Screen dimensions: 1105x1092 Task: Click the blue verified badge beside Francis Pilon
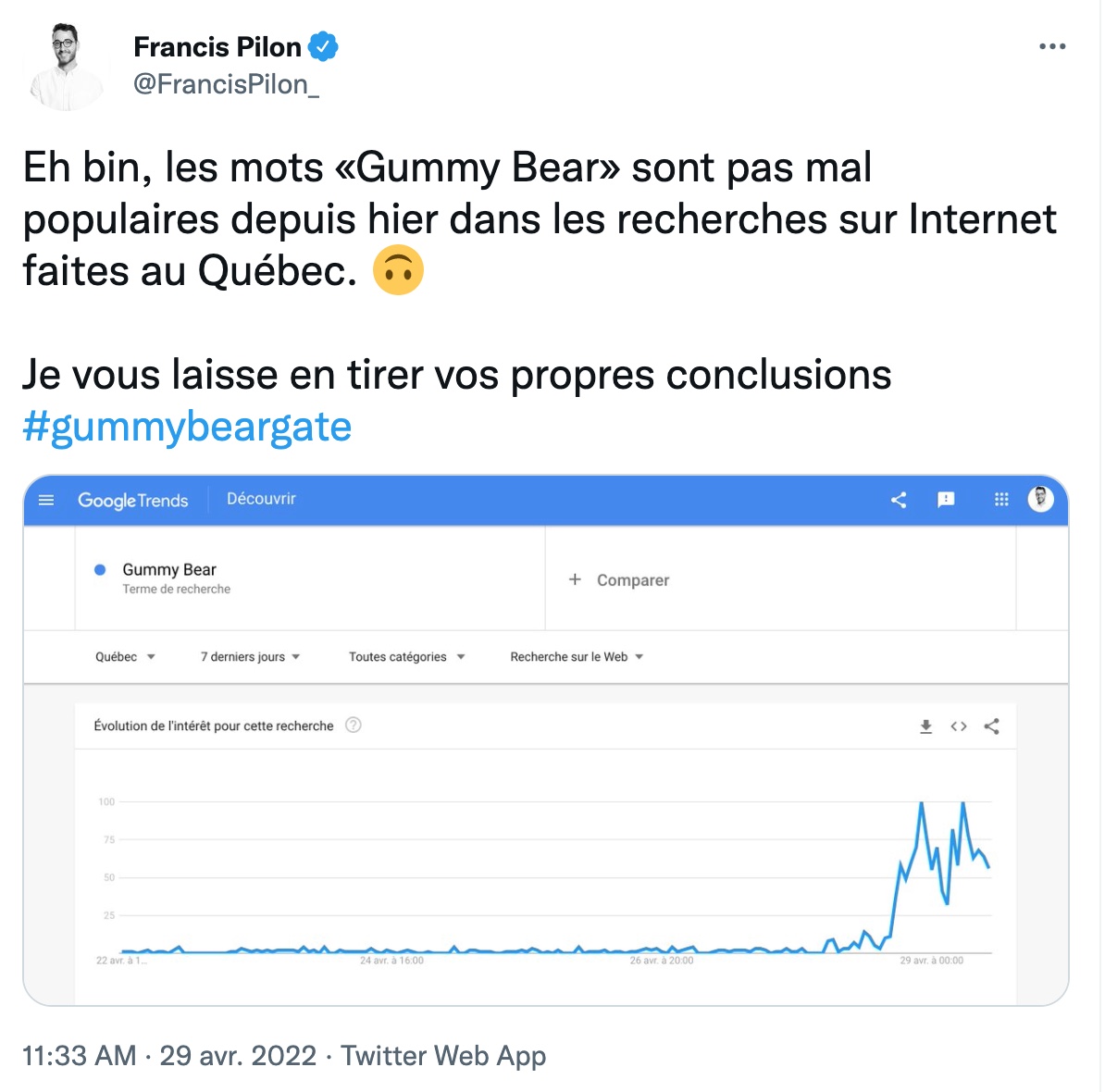pyautogui.click(x=323, y=46)
